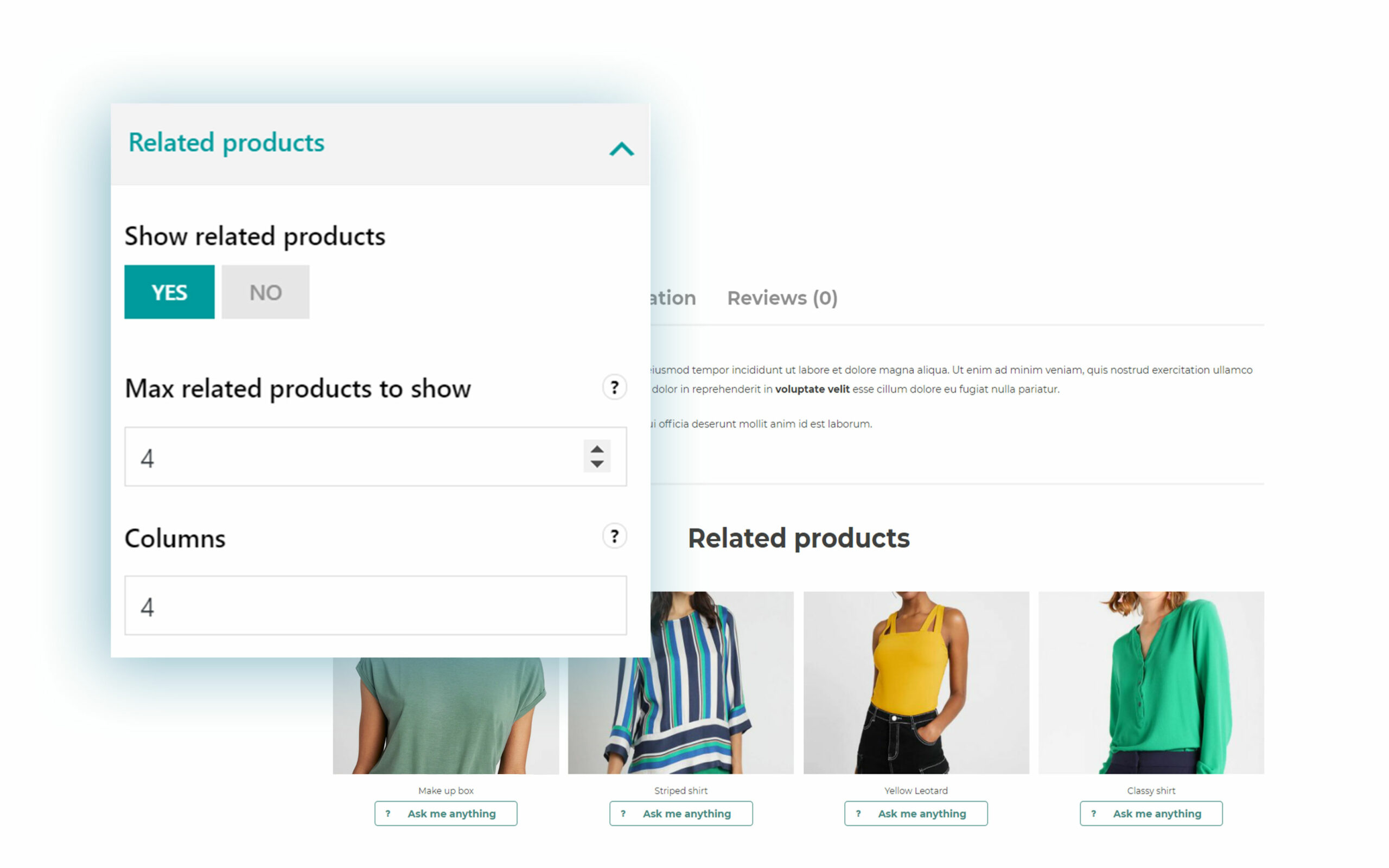Click the Related products panel header title
Viewport: 1389px width, 868px height.
point(226,143)
